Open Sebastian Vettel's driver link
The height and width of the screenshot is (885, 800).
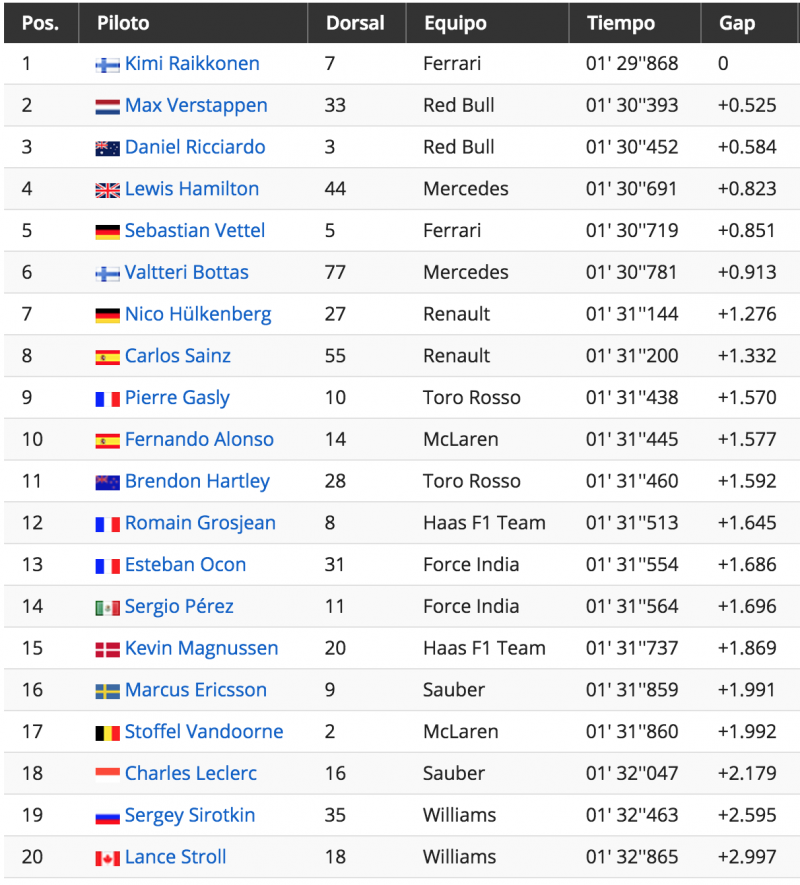[195, 230]
